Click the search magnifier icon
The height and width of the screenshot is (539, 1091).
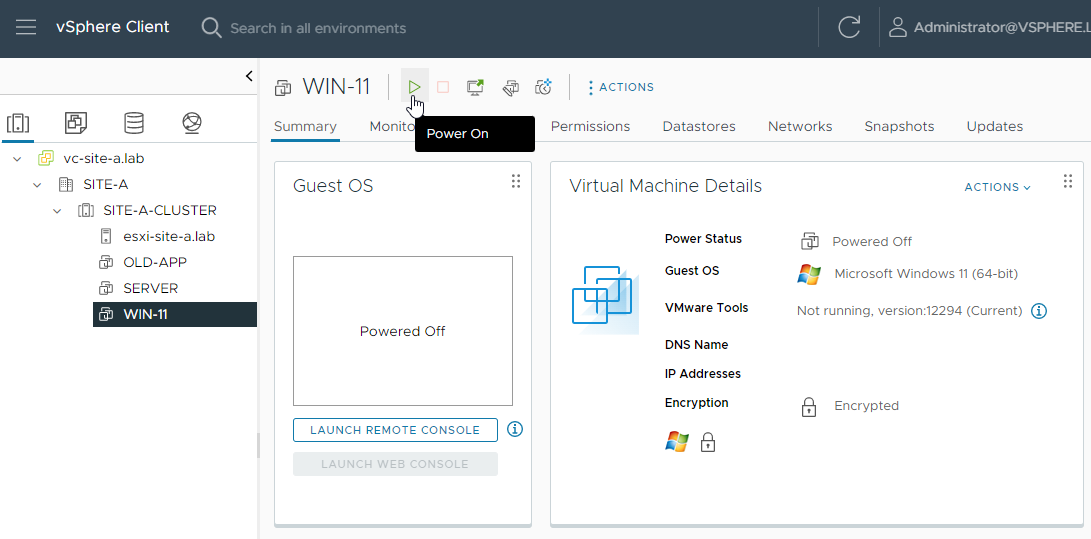(x=211, y=28)
